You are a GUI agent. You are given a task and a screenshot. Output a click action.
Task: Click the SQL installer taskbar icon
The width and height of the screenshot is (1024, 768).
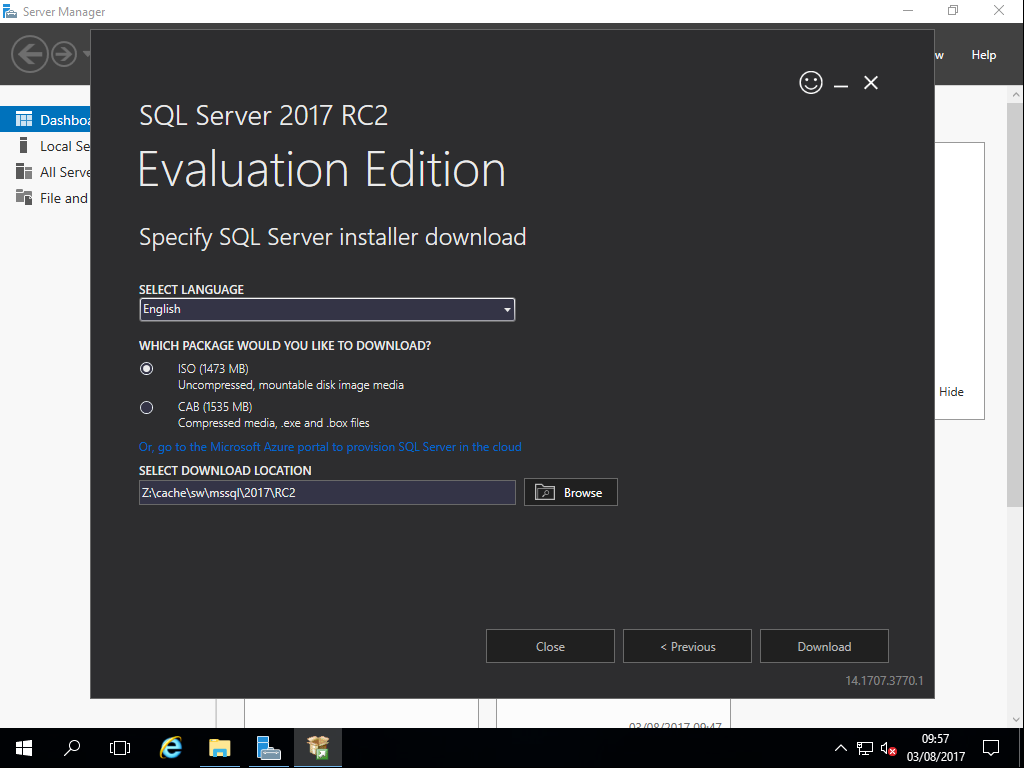pos(318,747)
